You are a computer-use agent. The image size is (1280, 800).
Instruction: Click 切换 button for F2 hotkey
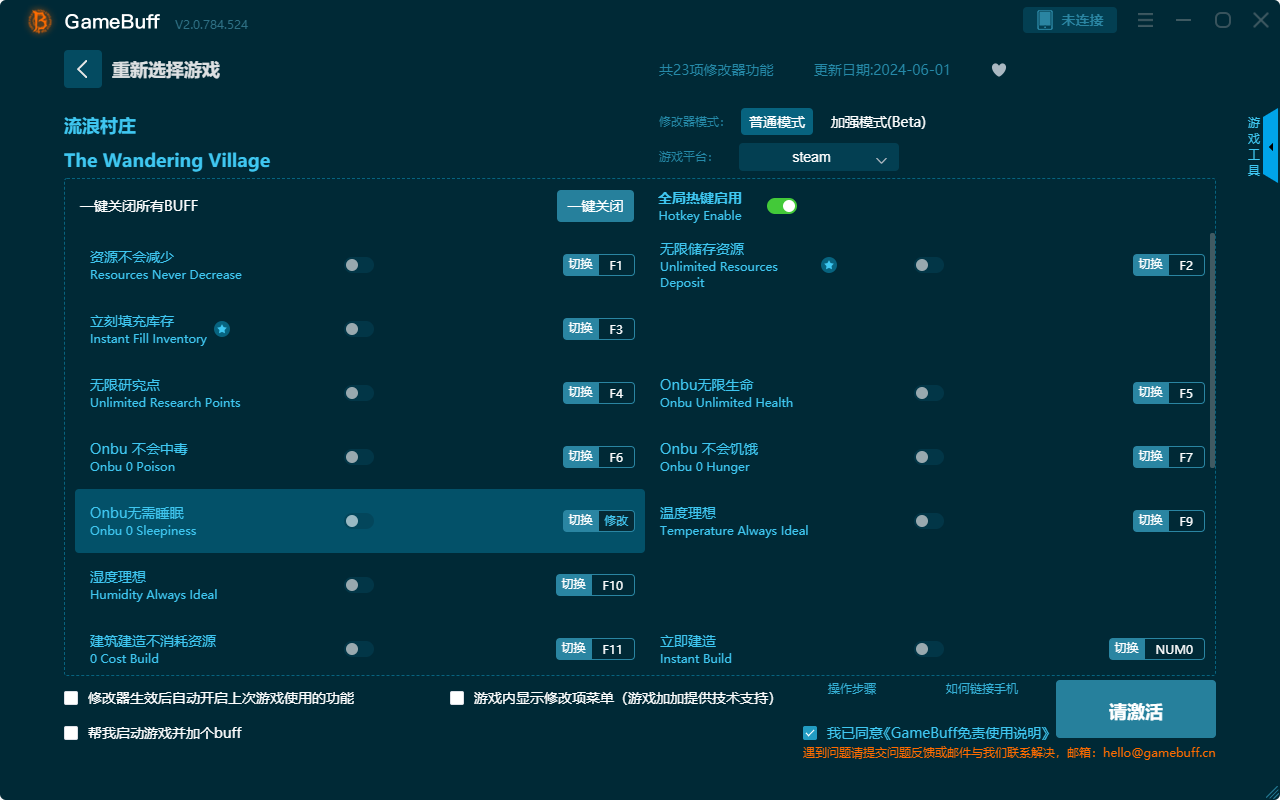(x=1151, y=265)
